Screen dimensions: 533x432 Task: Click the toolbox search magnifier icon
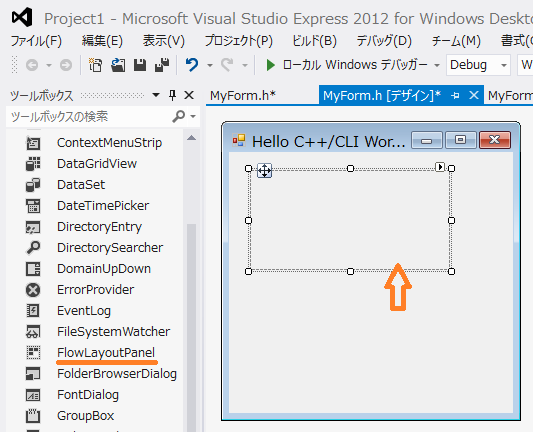tap(178, 117)
